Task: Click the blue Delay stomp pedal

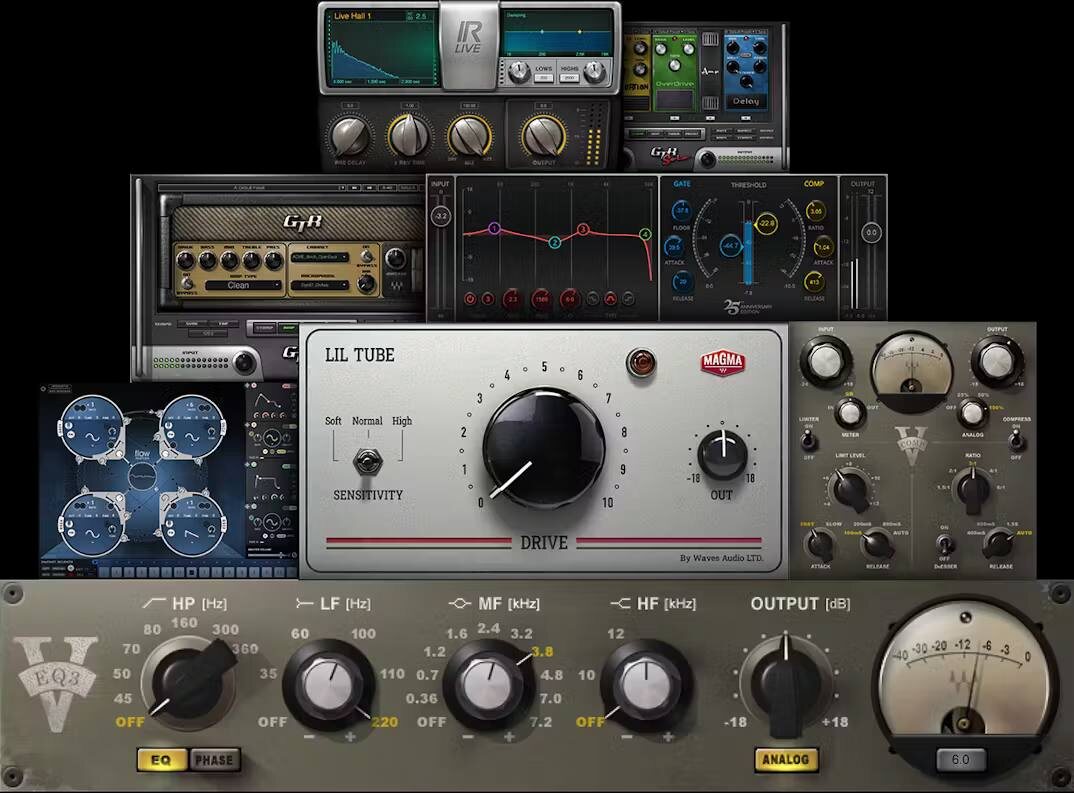Action: click(x=746, y=71)
